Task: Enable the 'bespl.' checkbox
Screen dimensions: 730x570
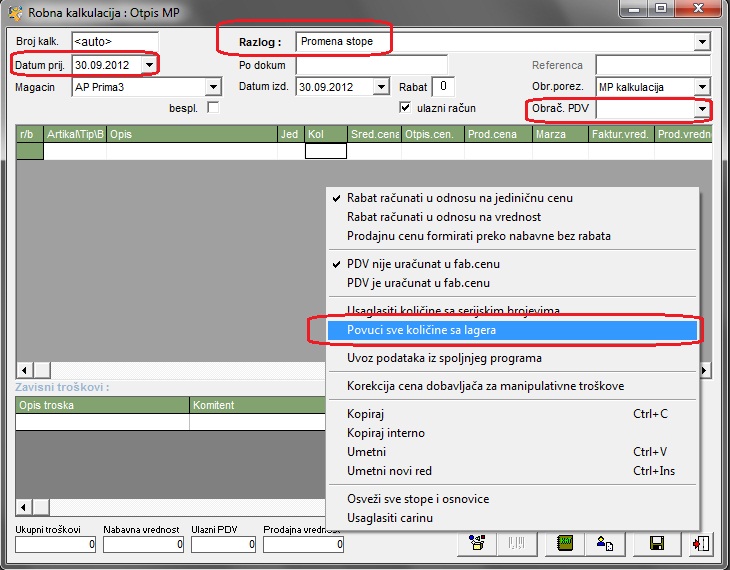Action: coord(212,108)
